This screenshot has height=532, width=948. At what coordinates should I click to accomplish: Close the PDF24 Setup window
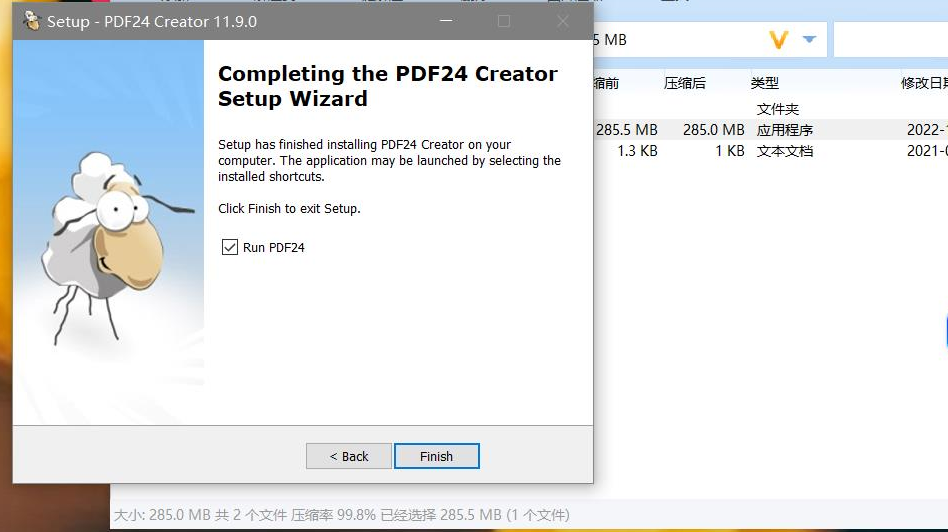(563, 21)
